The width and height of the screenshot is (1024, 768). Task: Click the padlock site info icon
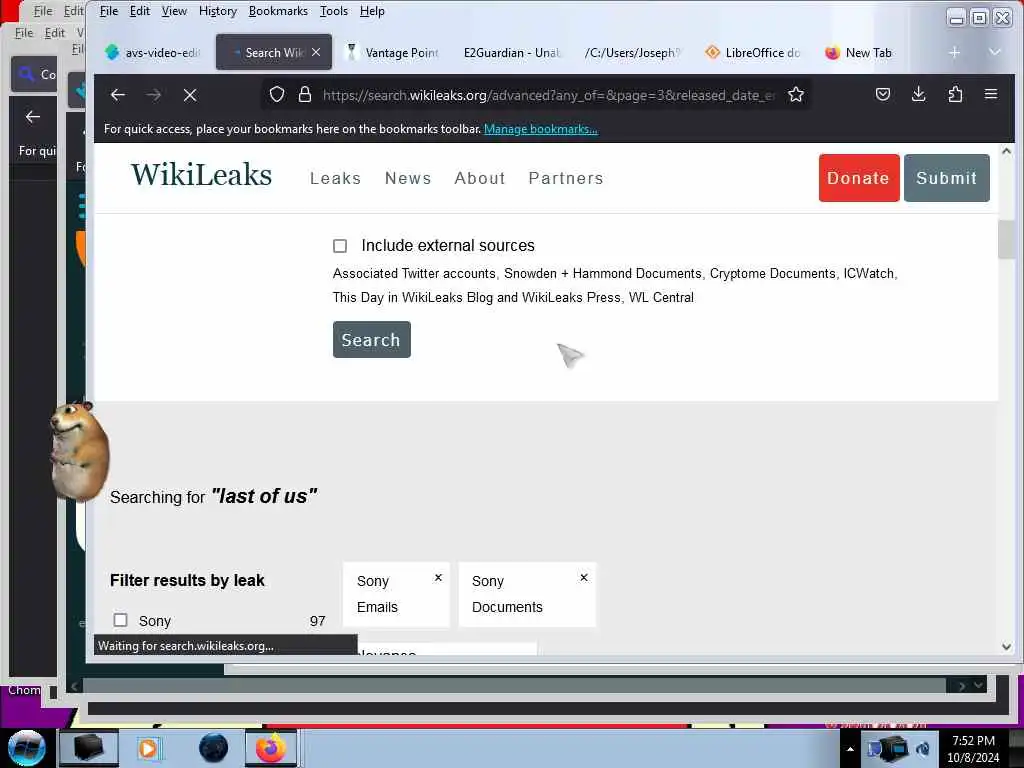pyautogui.click(x=304, y=95)
